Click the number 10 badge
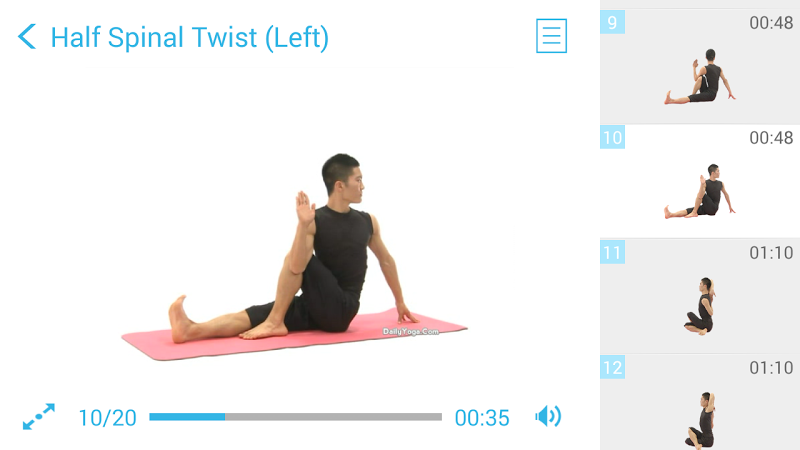800x450 pixels. click(612, 137)
